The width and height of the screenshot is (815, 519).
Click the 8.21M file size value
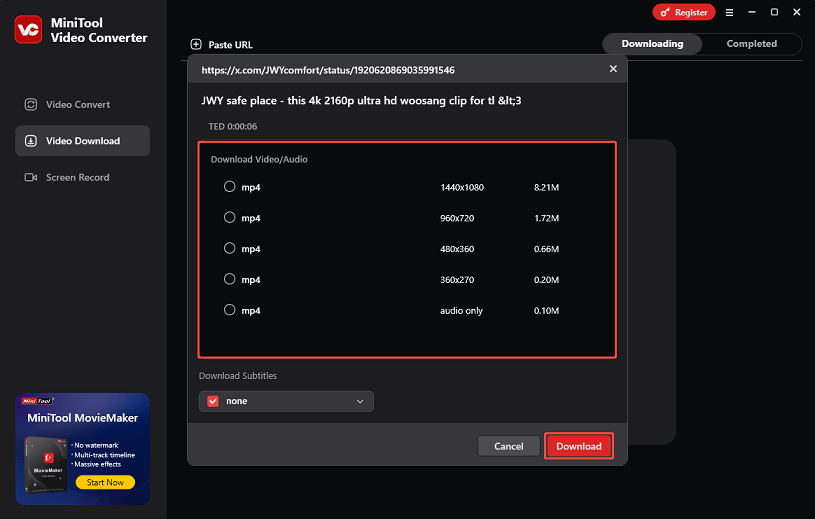(x=546, y=187)
